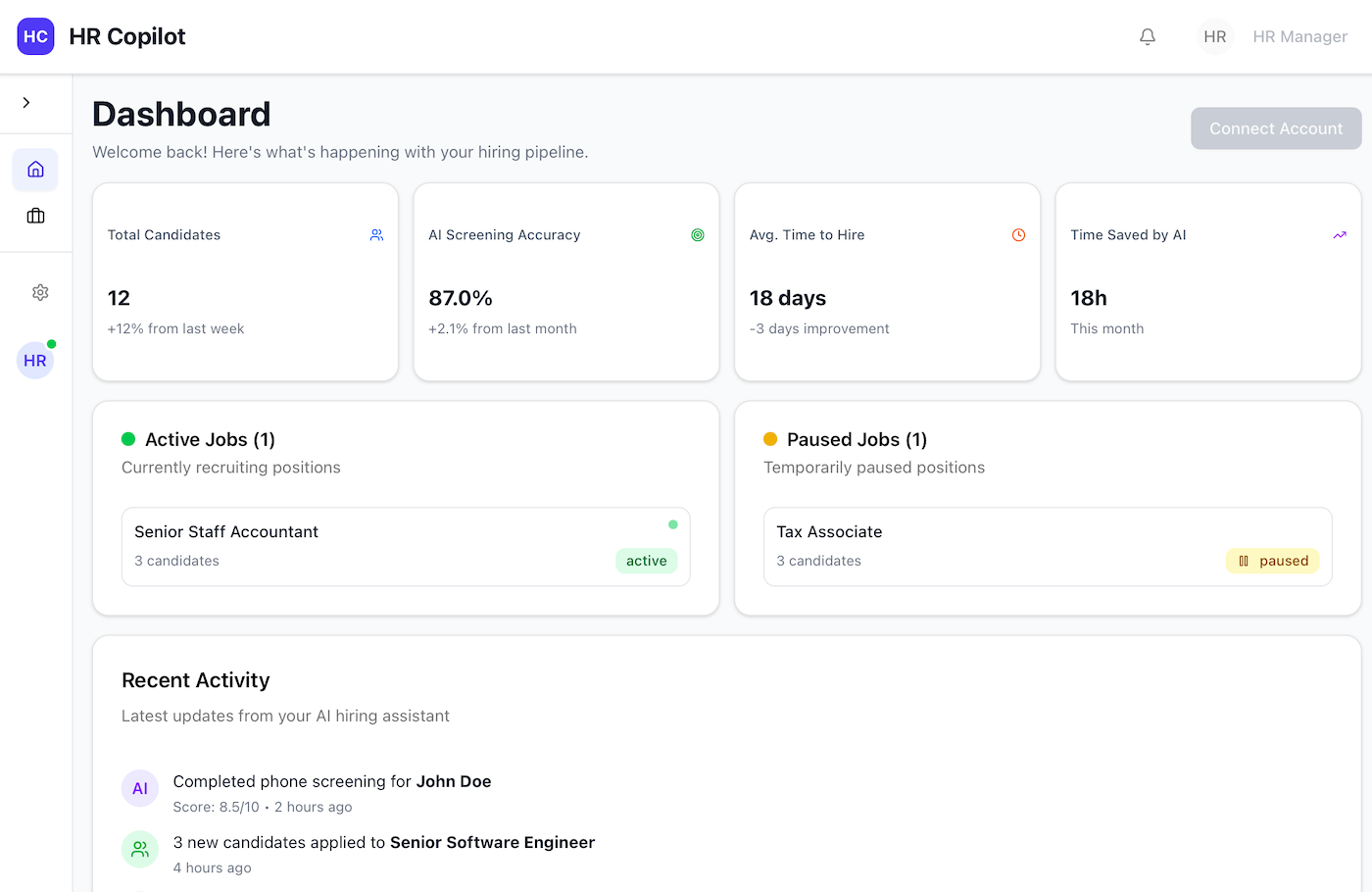Click the Time Saved by AI trend icon

point(1340,235)
